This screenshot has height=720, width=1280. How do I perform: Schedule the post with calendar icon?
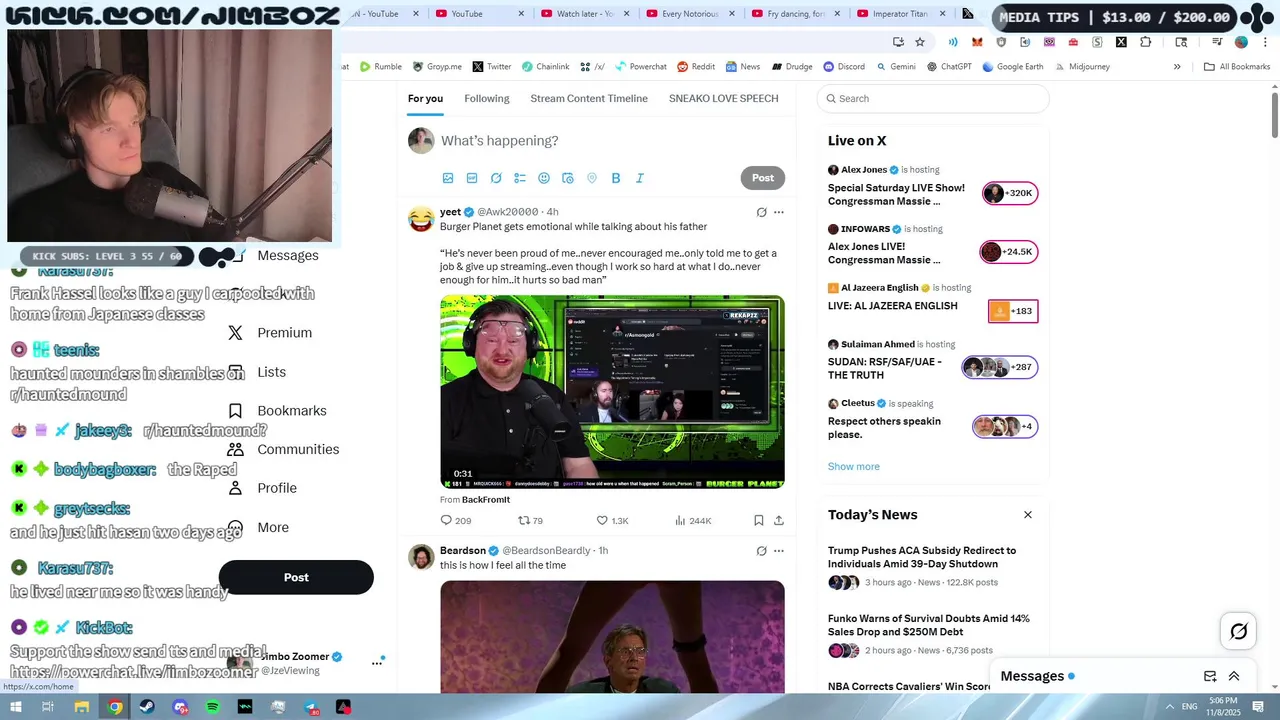tap(568, 178)
